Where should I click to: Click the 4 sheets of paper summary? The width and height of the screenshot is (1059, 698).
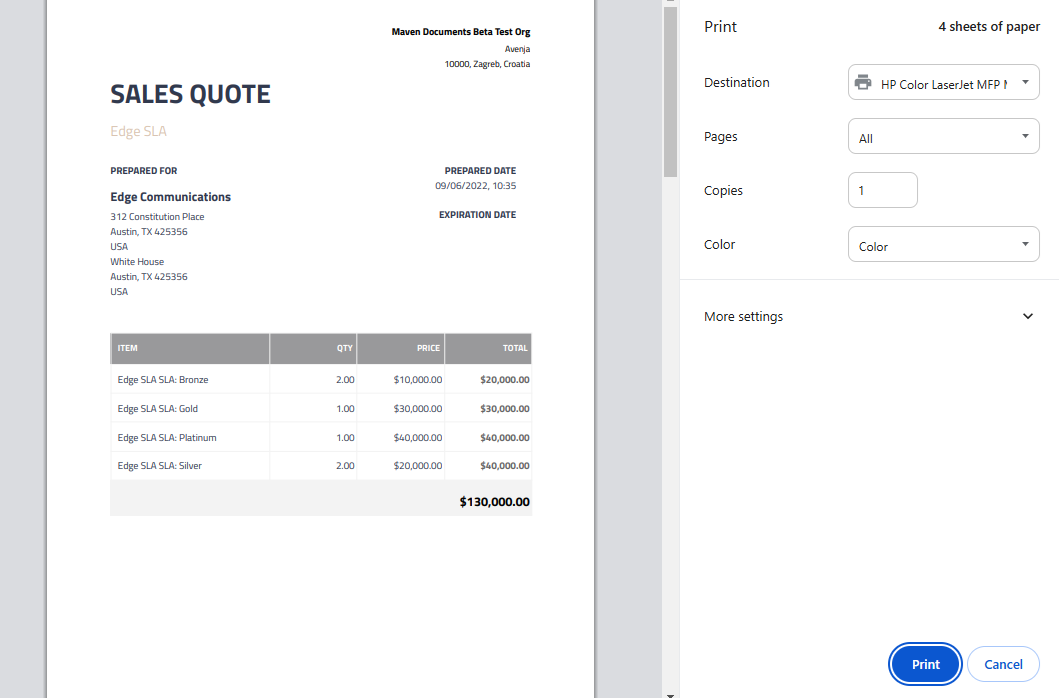click(989, 26)
